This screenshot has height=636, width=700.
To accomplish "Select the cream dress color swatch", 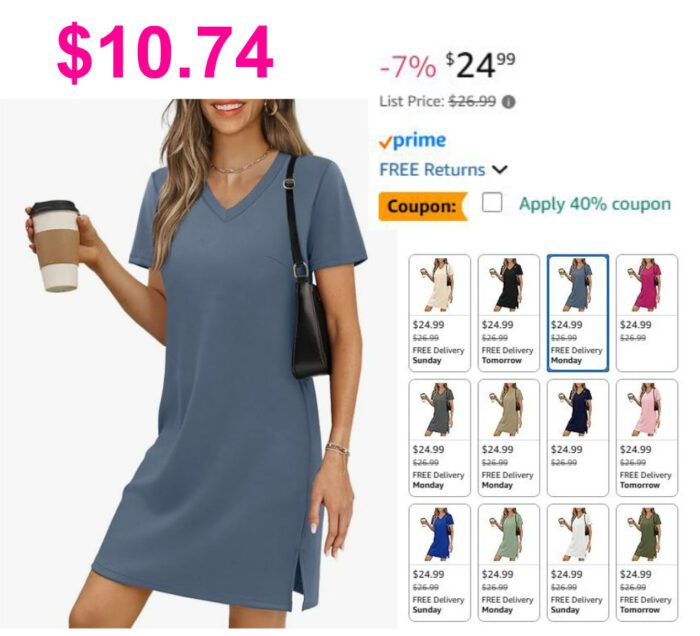I will [x=440, y=313].
